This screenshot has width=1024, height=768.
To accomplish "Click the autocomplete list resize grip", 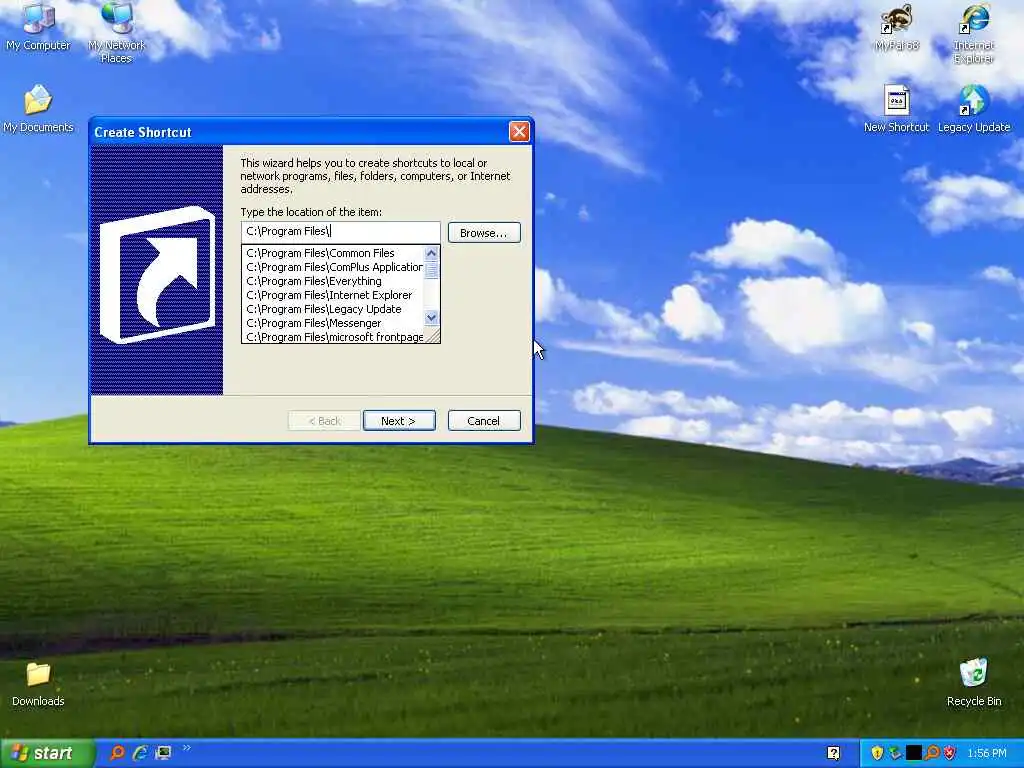I will tap(432, 336).
